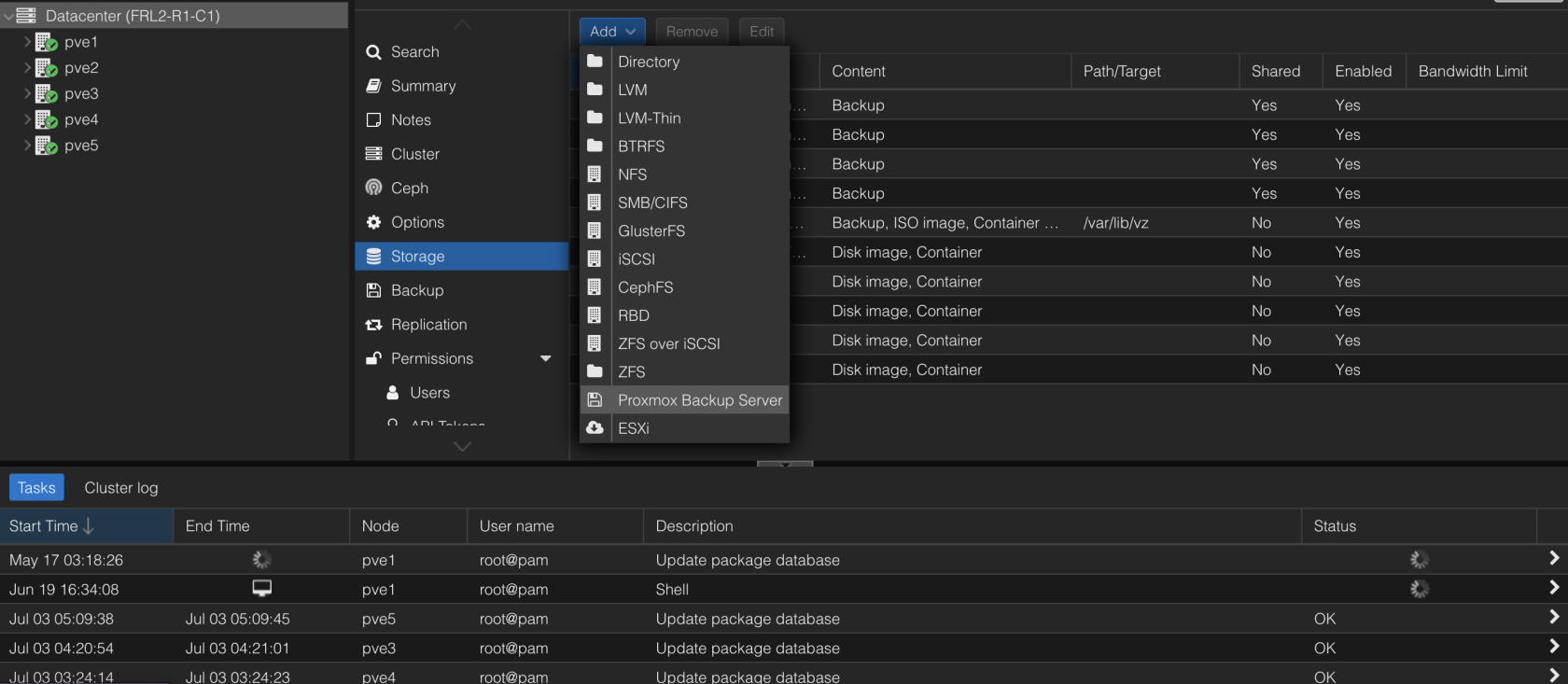Image resolution: width=1568 pixels, height=684 pixels.
Task: Click the Directory folder icon in Add menu
Action: tap(595, 62)
